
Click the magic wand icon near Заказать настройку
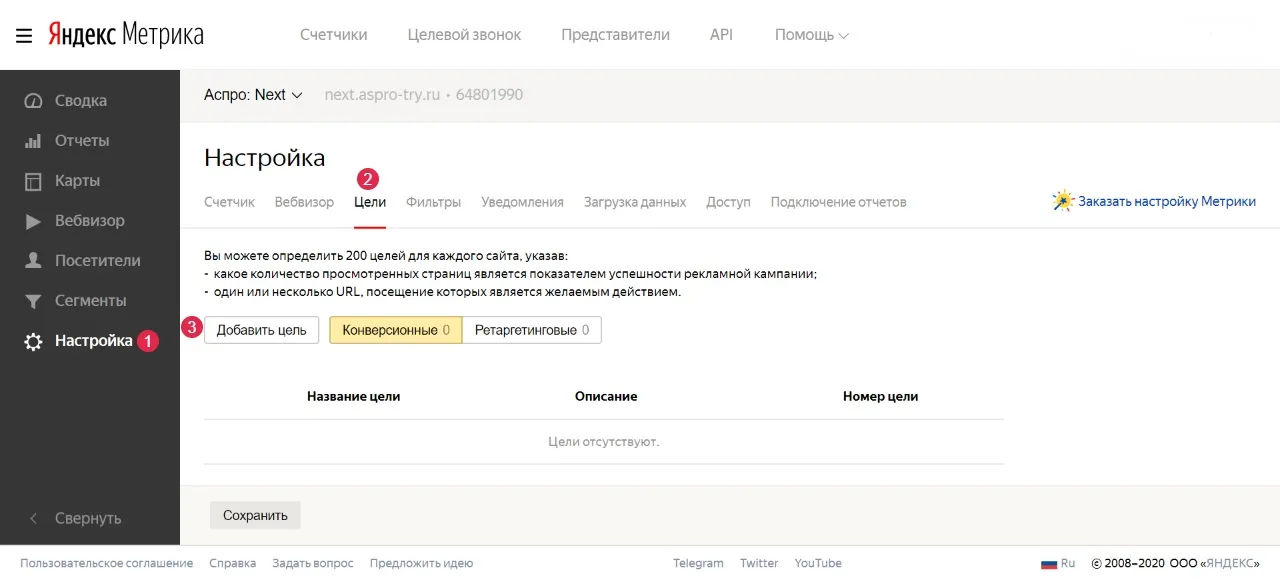(1062, 201)
